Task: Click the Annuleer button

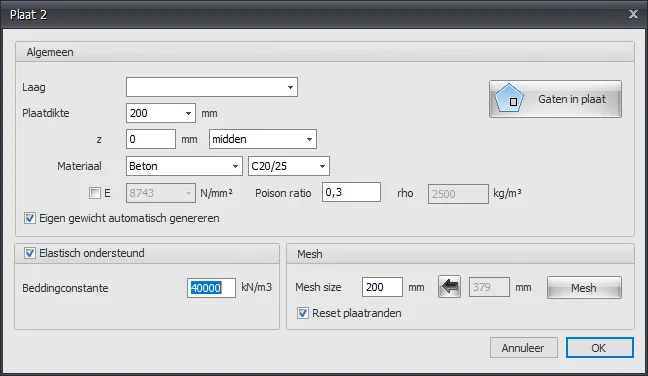Action: click(x=524, y=348)
